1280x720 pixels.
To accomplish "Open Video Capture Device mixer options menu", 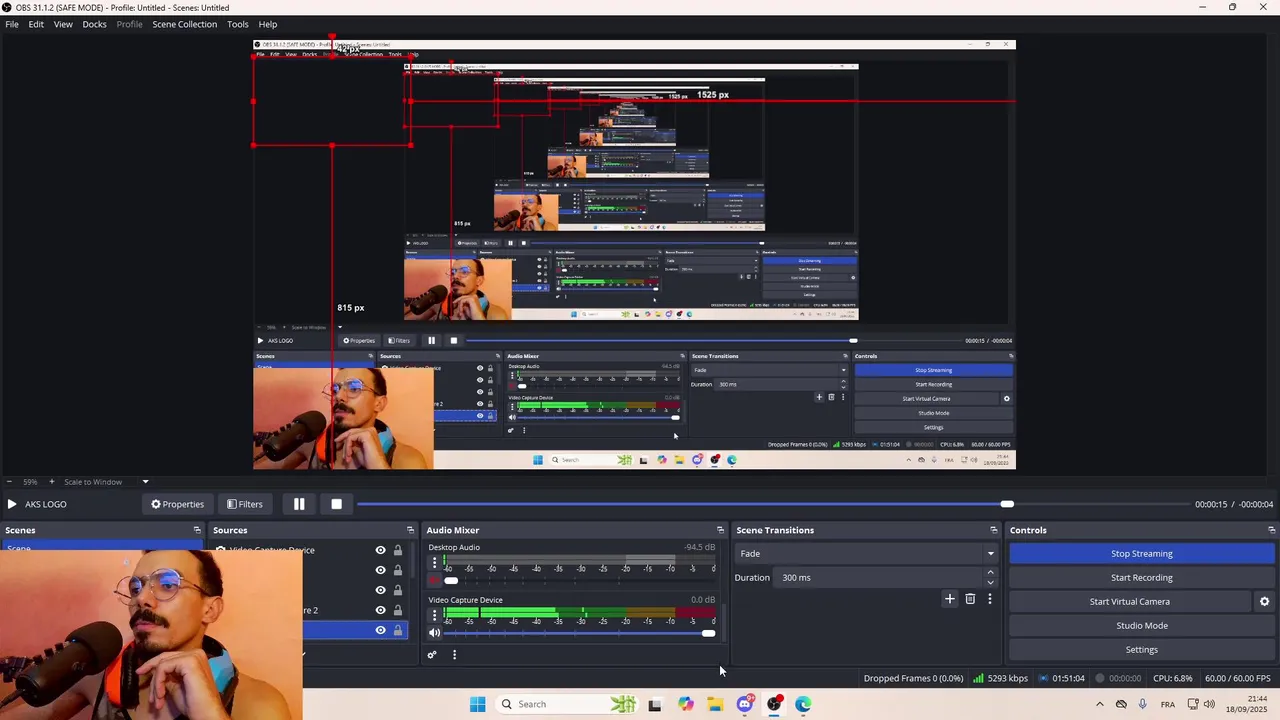I will pyautogui.click(x=434, y=616).
